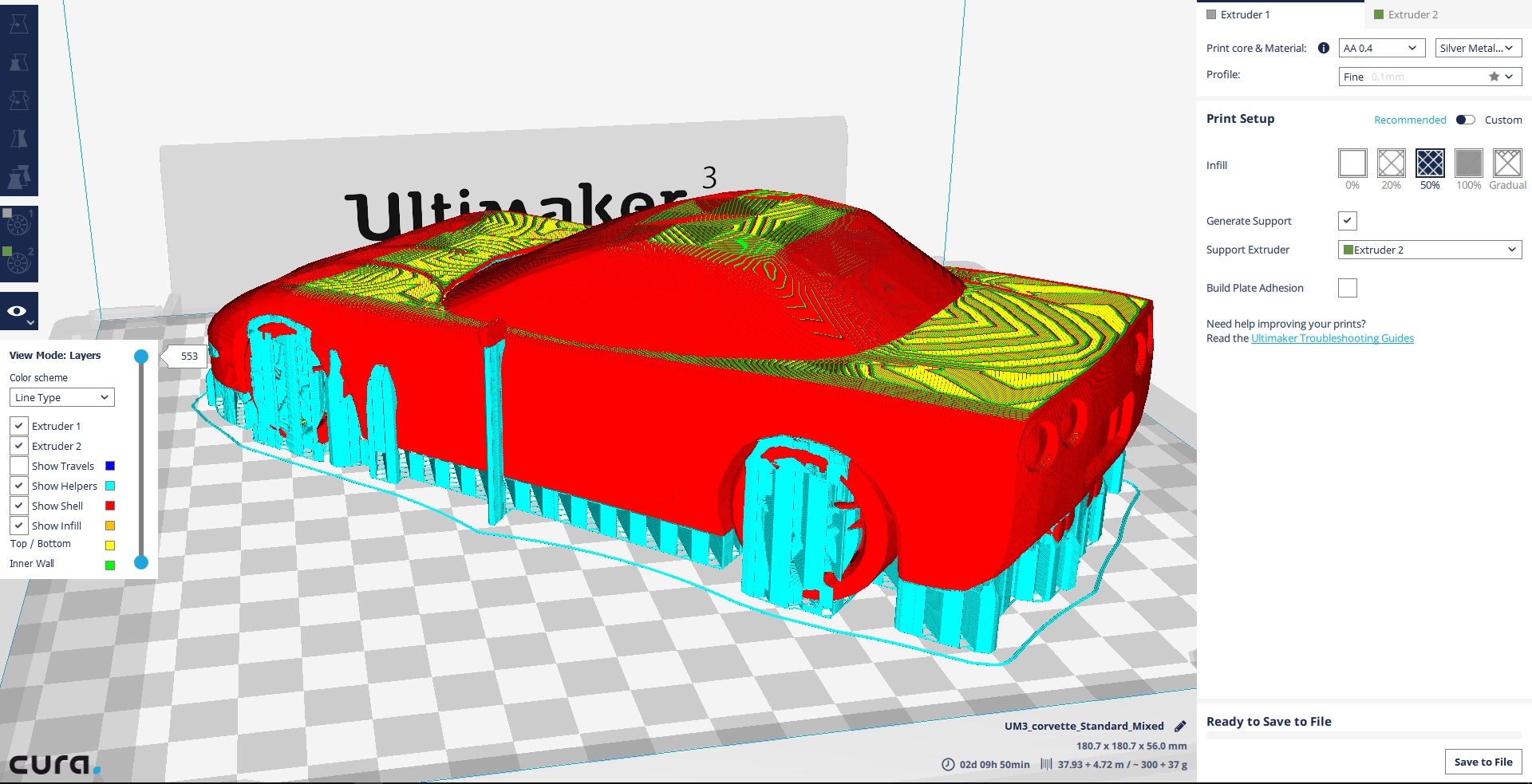Open the Ultimaker Troubleshooting Guides link
Screen dimensions: 1532x784
[1333, 338]
